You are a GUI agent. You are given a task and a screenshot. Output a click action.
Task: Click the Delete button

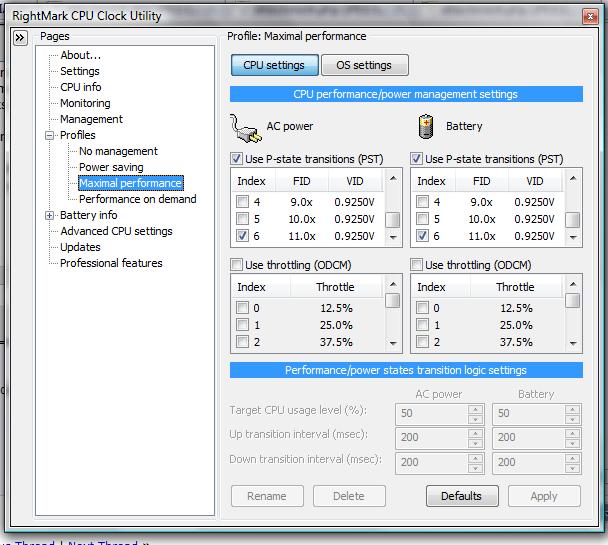(349, 496)
